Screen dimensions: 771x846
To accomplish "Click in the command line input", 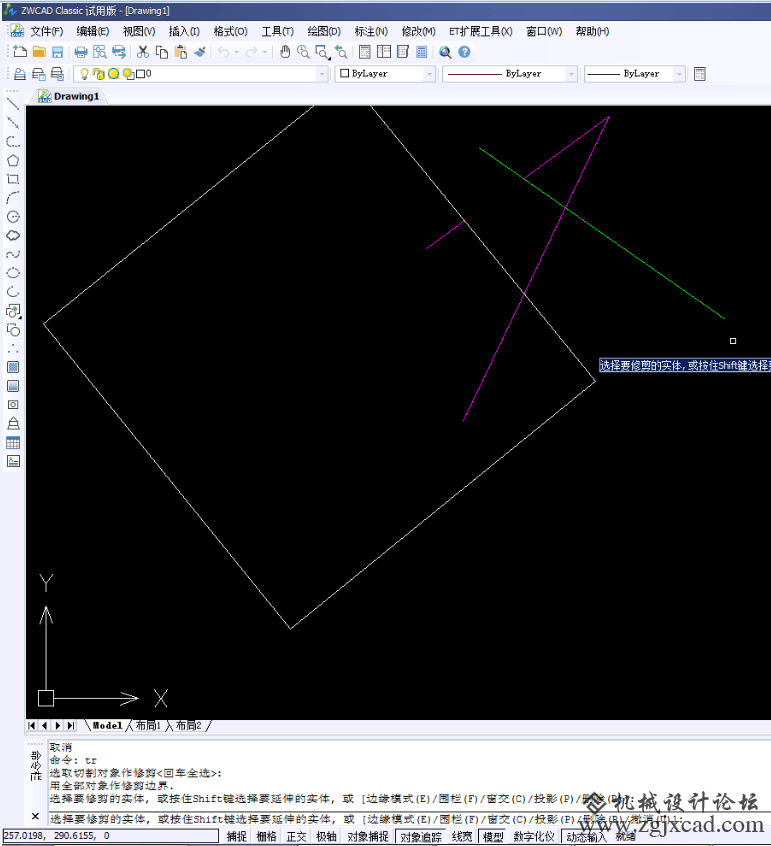I will click(410, 819).
